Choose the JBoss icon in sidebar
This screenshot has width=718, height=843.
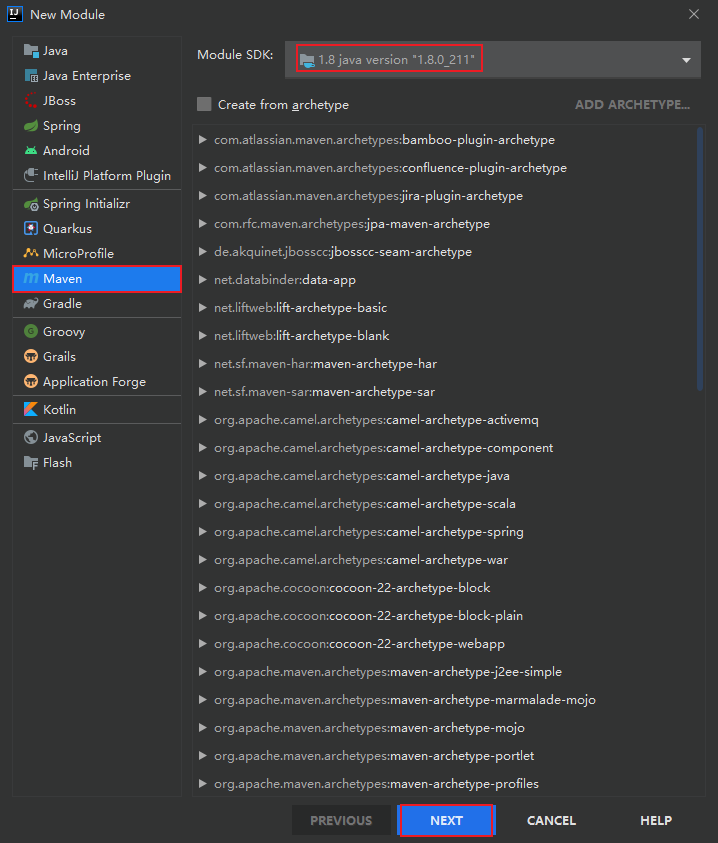click(x=31, y=101)
